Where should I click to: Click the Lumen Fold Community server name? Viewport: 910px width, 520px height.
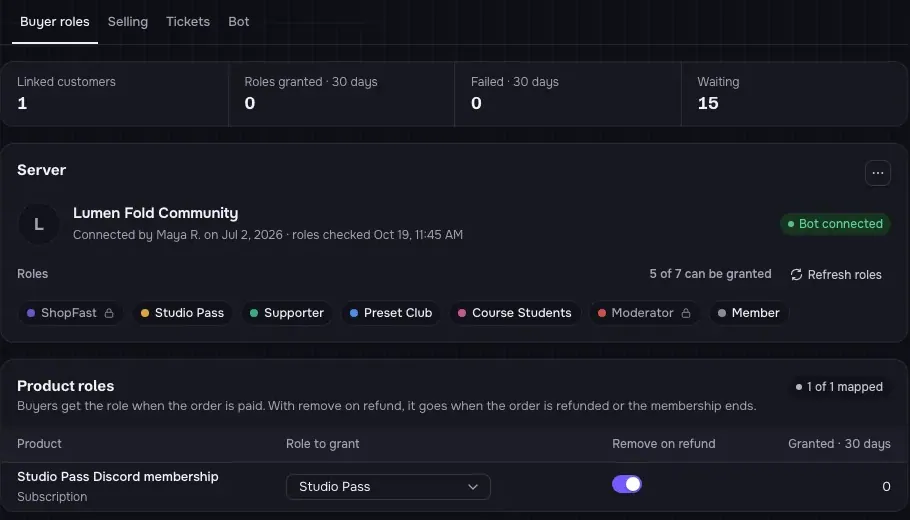point(156,213)
